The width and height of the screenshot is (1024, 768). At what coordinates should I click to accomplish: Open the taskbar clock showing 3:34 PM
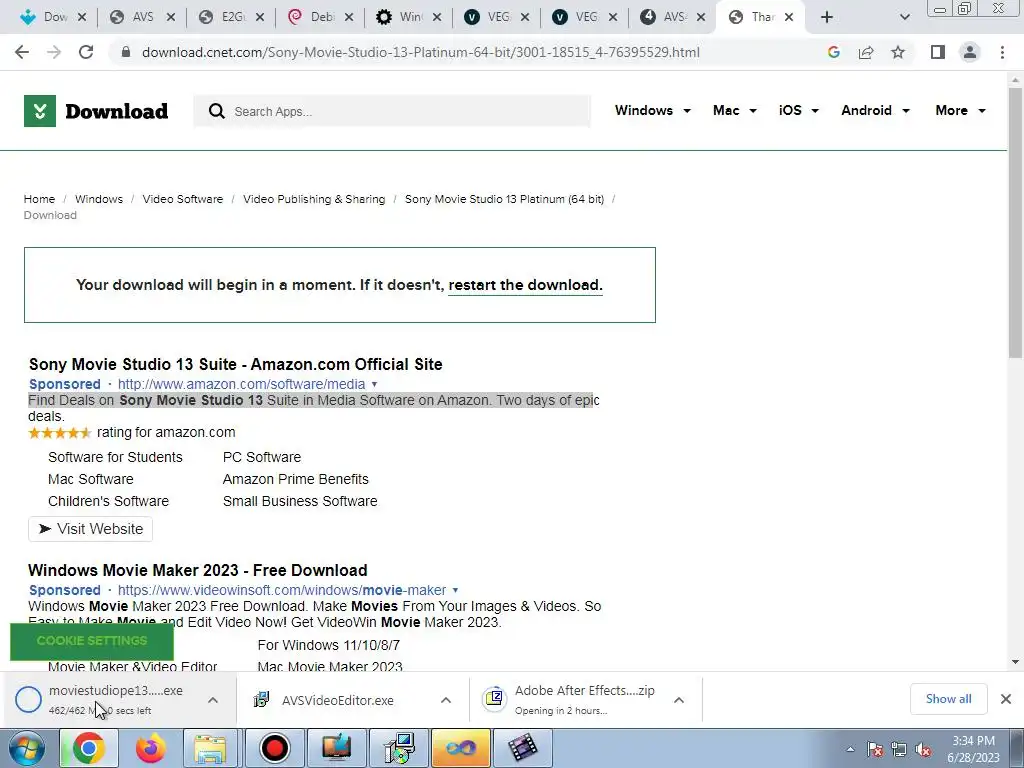pos(973,749)
